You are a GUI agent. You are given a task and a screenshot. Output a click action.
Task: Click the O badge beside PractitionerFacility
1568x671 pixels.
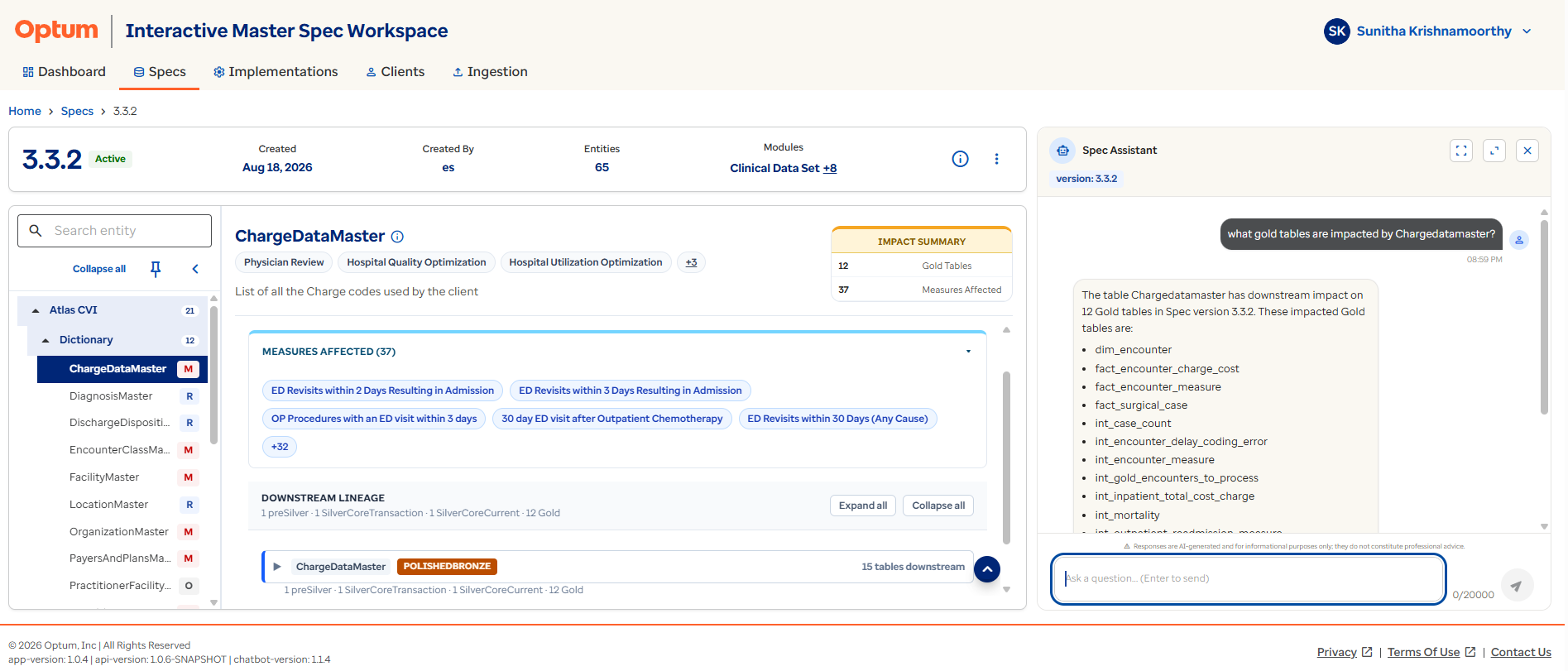coord(189,586)
